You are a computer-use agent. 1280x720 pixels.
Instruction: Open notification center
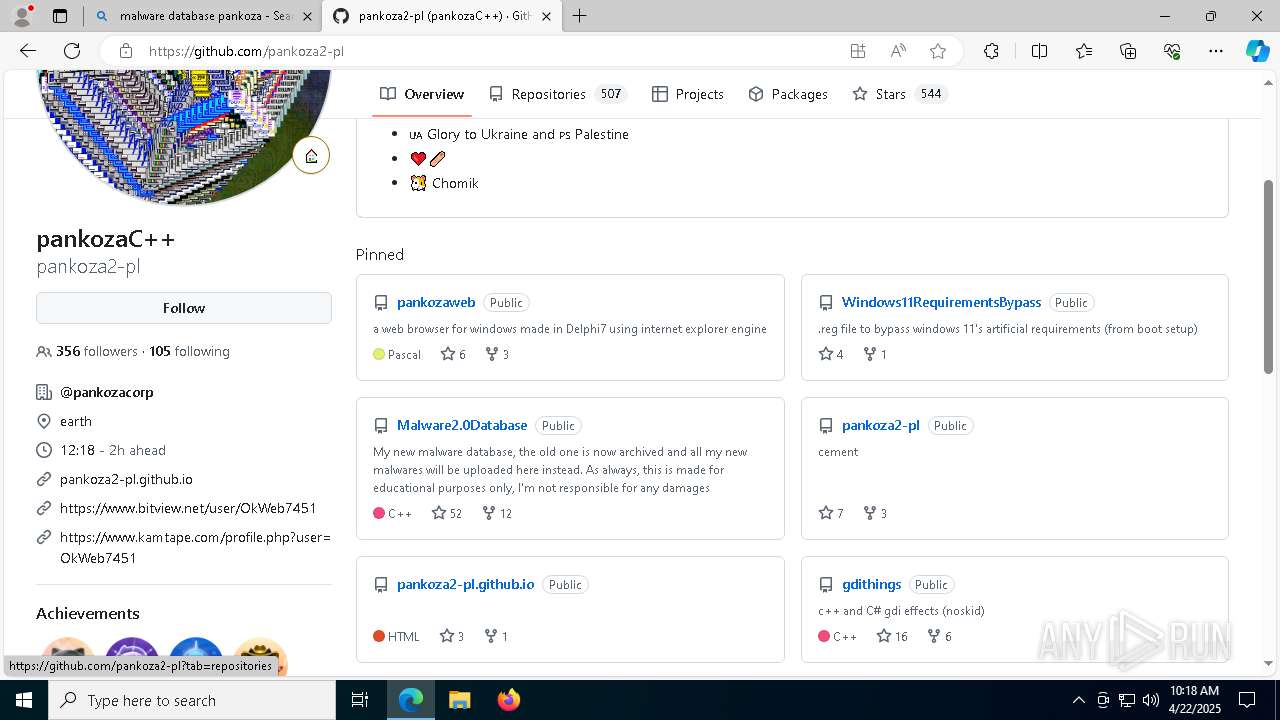1247,700
